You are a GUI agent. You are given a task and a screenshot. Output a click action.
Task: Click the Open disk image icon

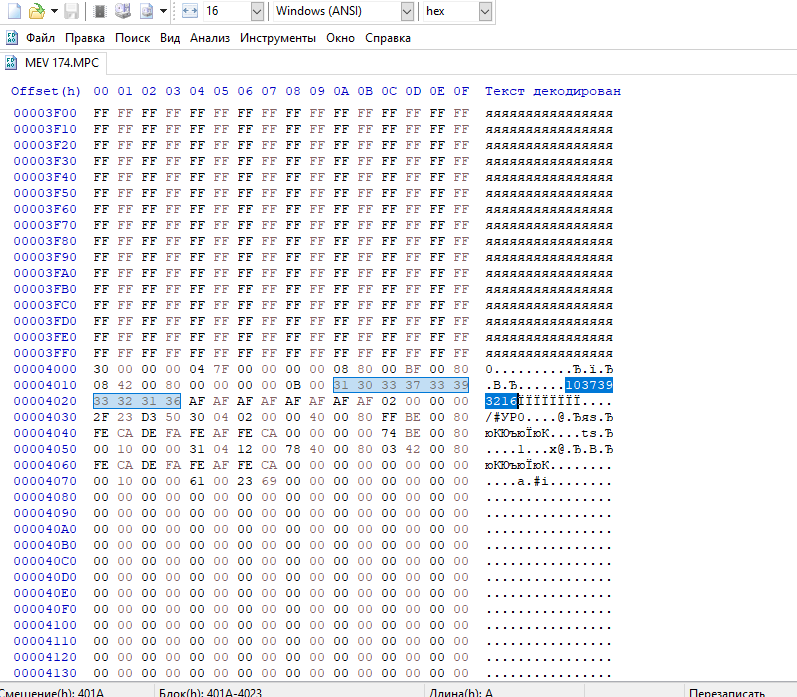pyautogui.click(x=147, y=12)
